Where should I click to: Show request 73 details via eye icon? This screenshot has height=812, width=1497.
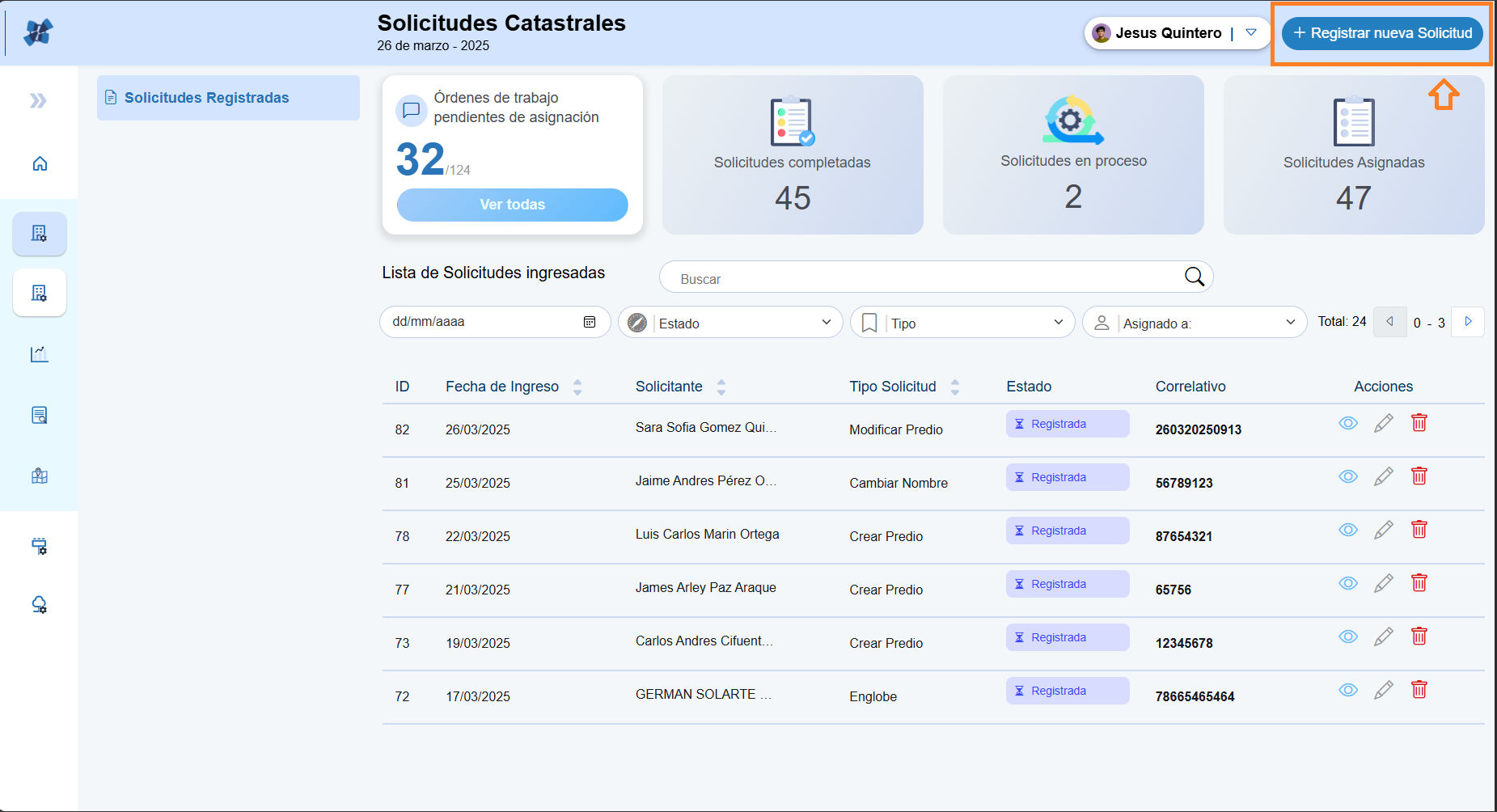point(1347,636)
